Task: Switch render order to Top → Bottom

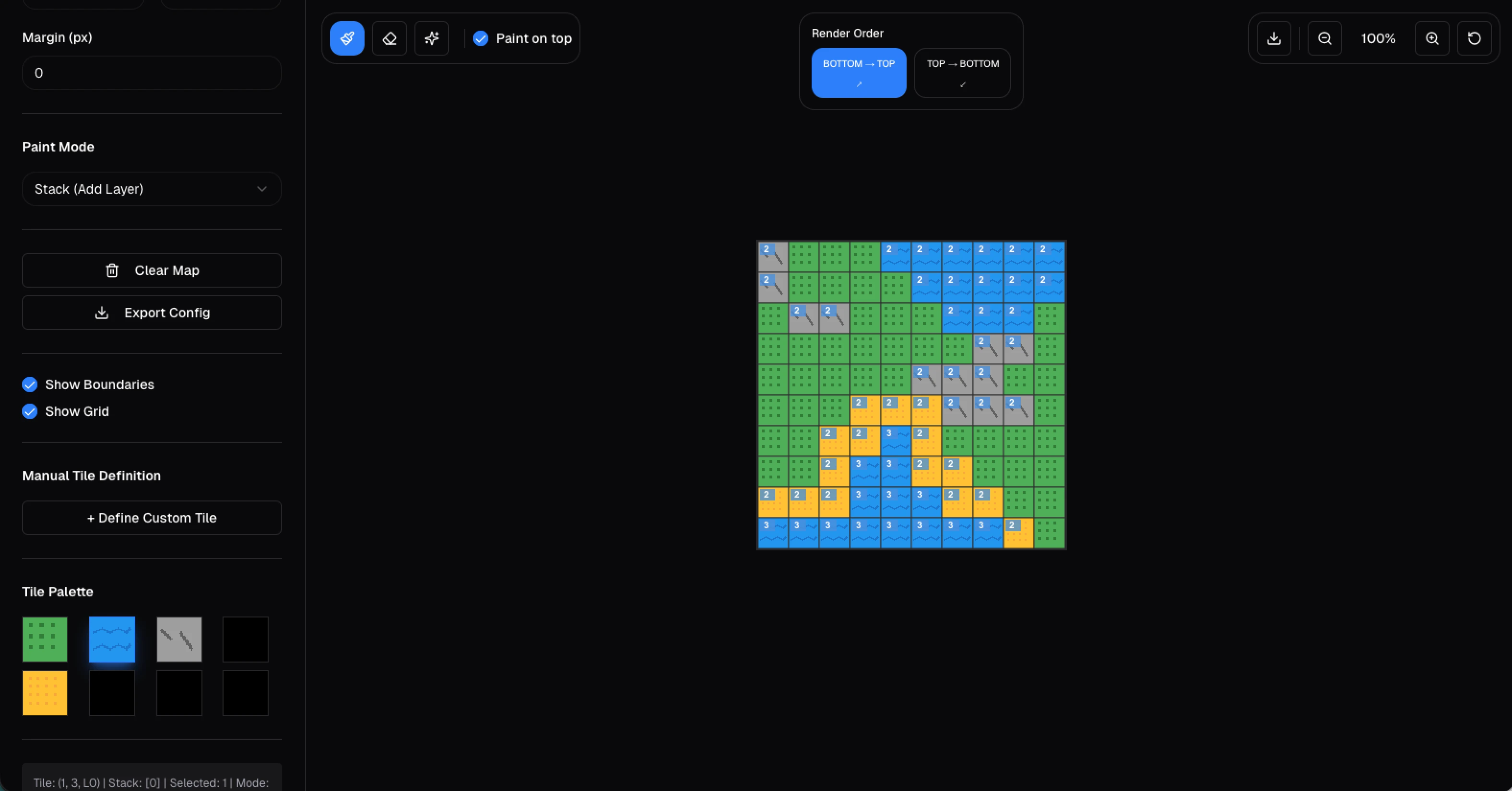Action: 962,73
